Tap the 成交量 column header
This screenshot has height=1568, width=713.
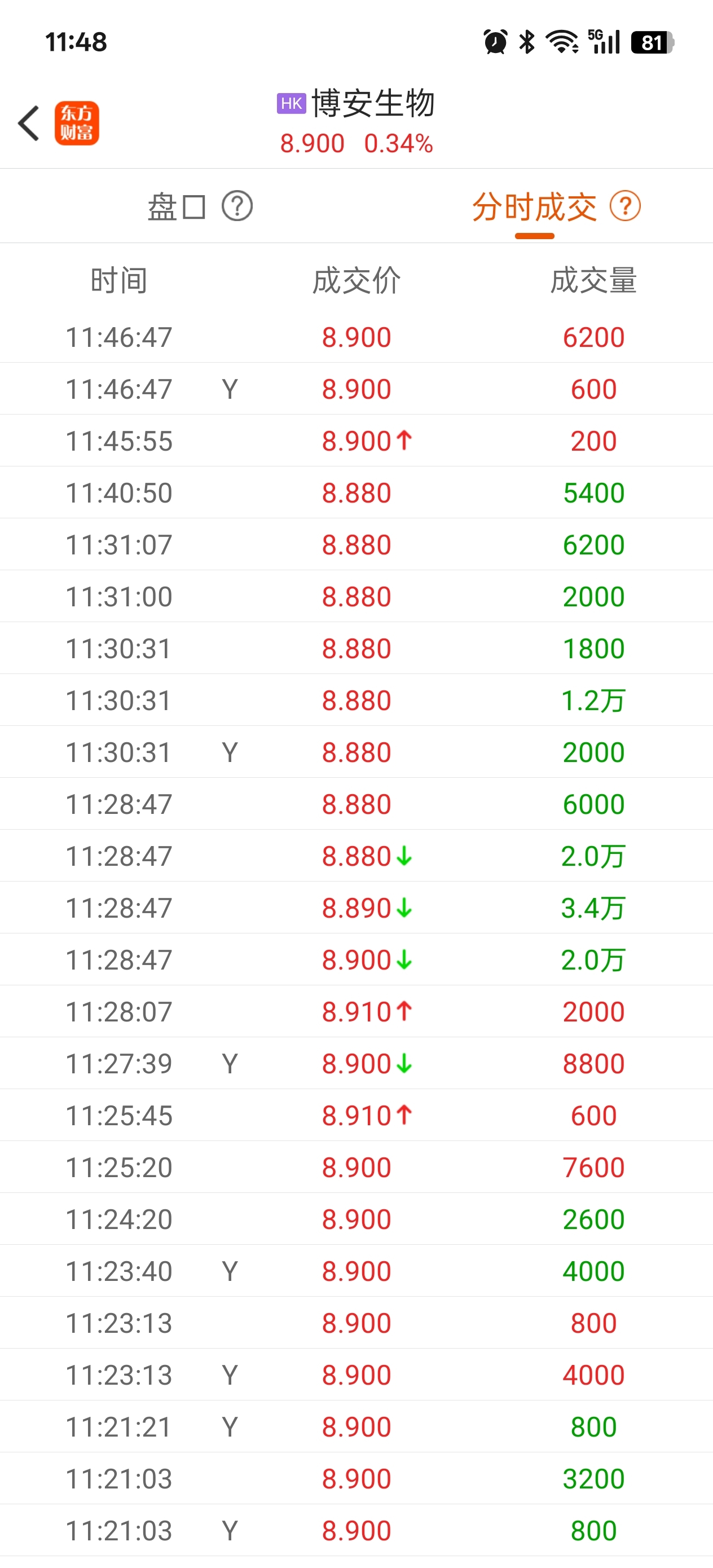click(x=593, y=281)
